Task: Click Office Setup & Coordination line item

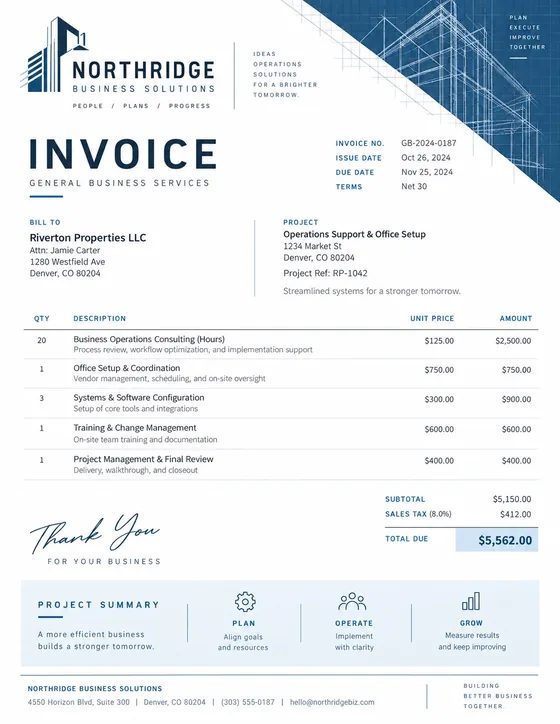Action: [x=126, y=368]
